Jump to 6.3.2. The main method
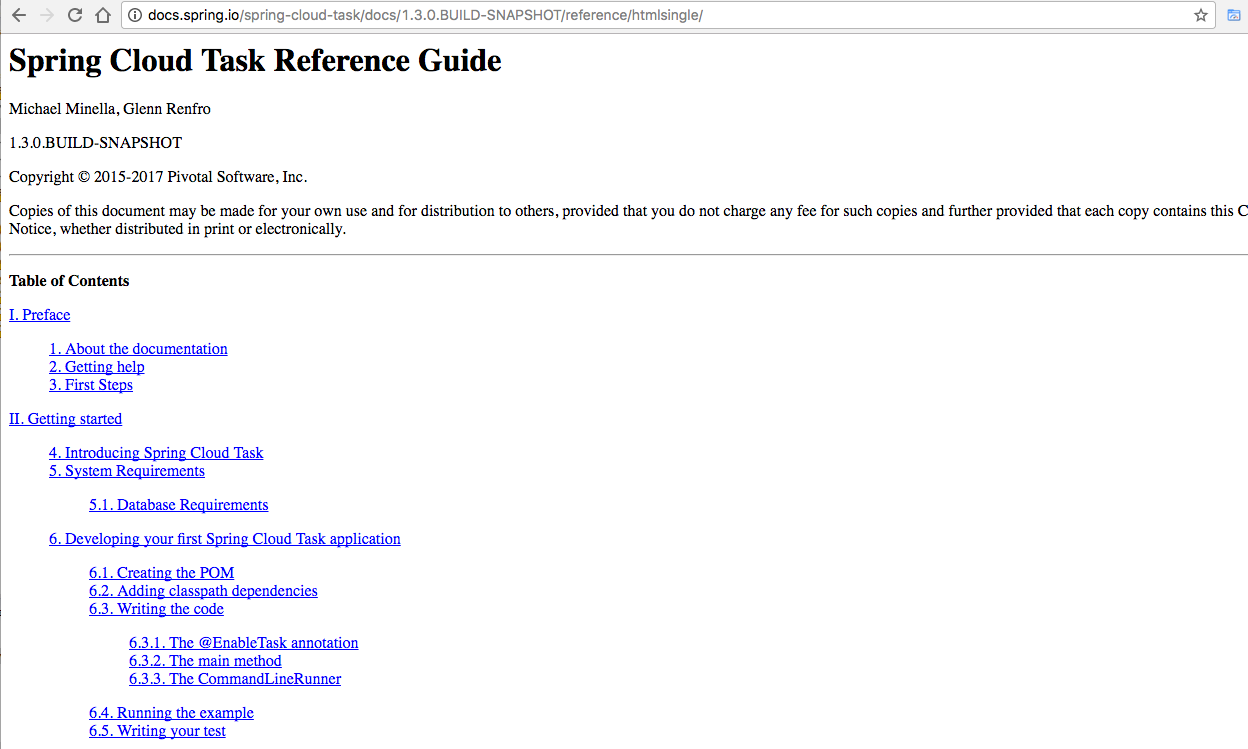 tap(205, 661)
